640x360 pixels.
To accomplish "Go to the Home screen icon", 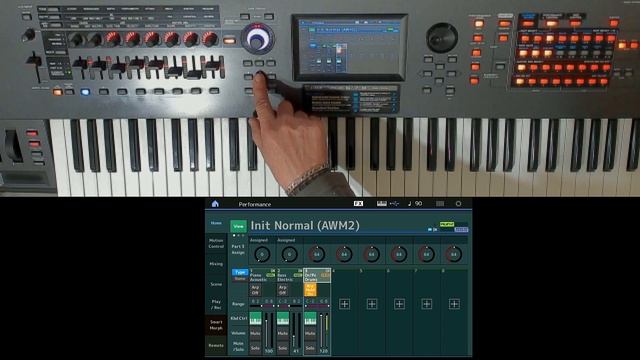I will pyautogui.click(x=215, y=204).
